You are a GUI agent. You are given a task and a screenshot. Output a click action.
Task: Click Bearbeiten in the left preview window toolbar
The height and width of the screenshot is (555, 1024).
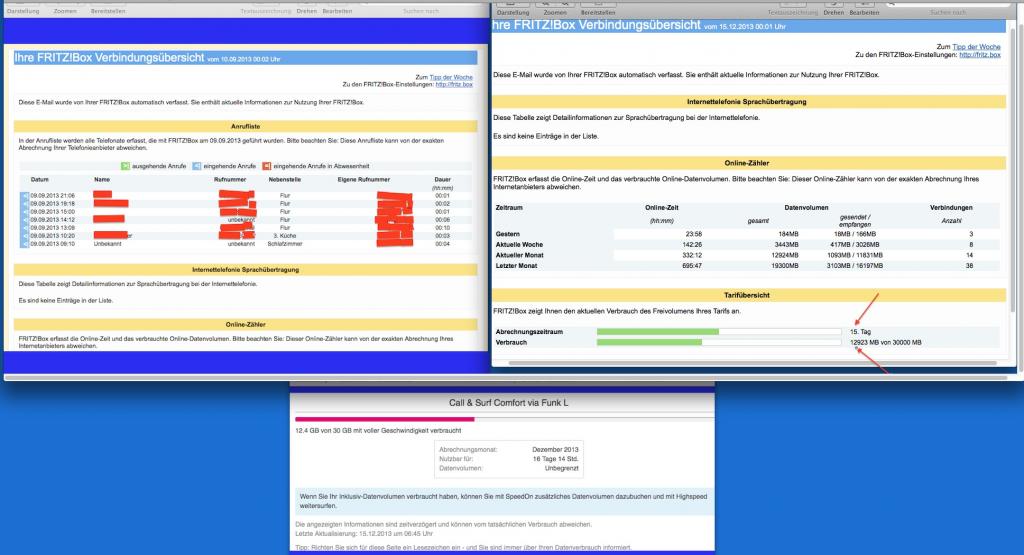[x=337, y=11]
